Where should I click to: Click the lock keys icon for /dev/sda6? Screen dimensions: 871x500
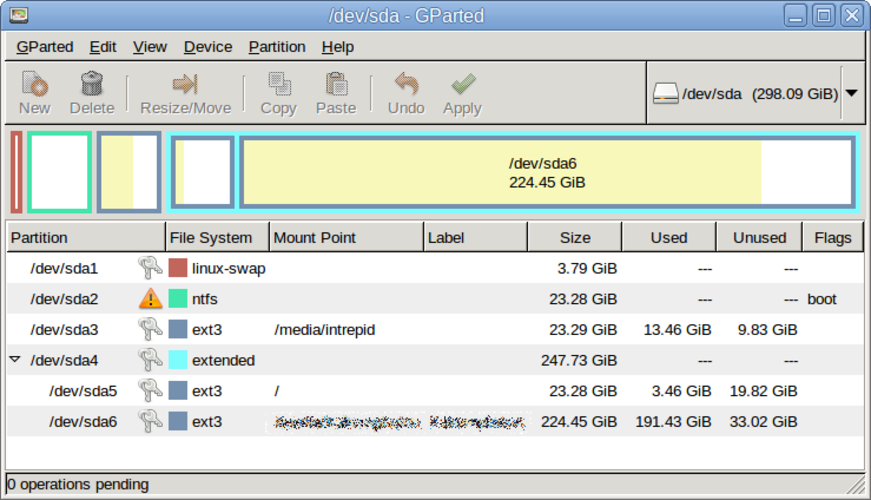point(149,421)
